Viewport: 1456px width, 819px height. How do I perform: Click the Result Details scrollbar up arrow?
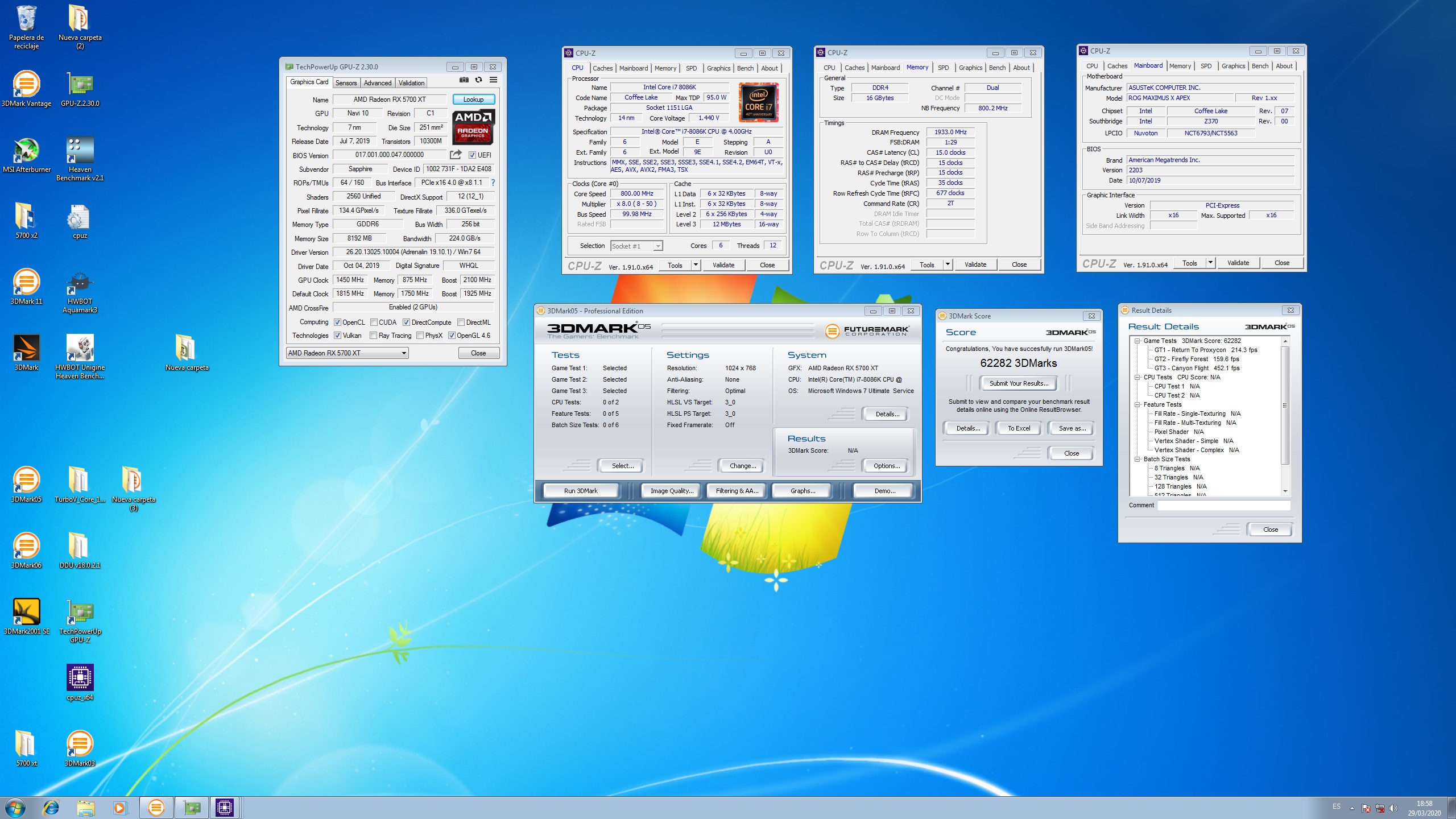tap(1285, 341)
